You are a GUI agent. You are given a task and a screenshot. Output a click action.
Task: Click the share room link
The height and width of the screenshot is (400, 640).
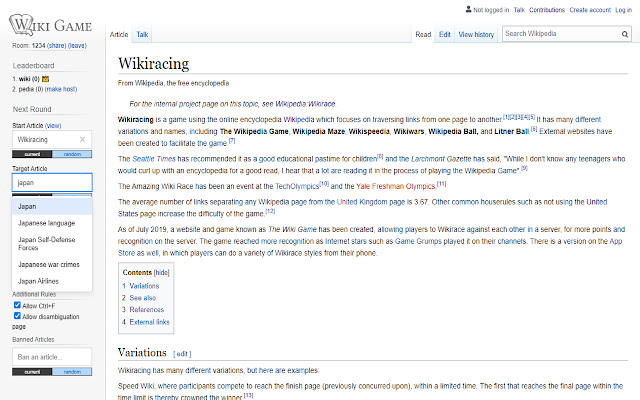pos(56,46)
